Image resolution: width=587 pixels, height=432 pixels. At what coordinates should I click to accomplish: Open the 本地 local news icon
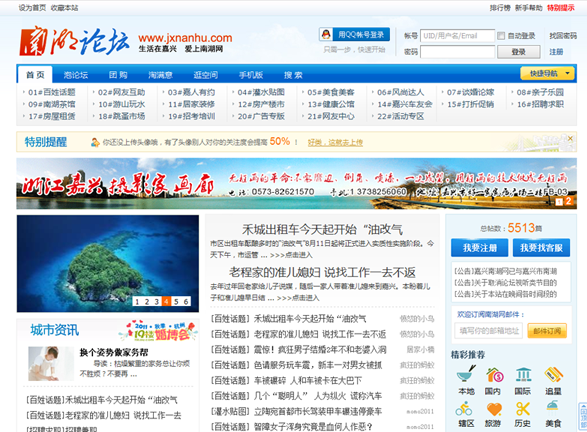coord(466,374)
